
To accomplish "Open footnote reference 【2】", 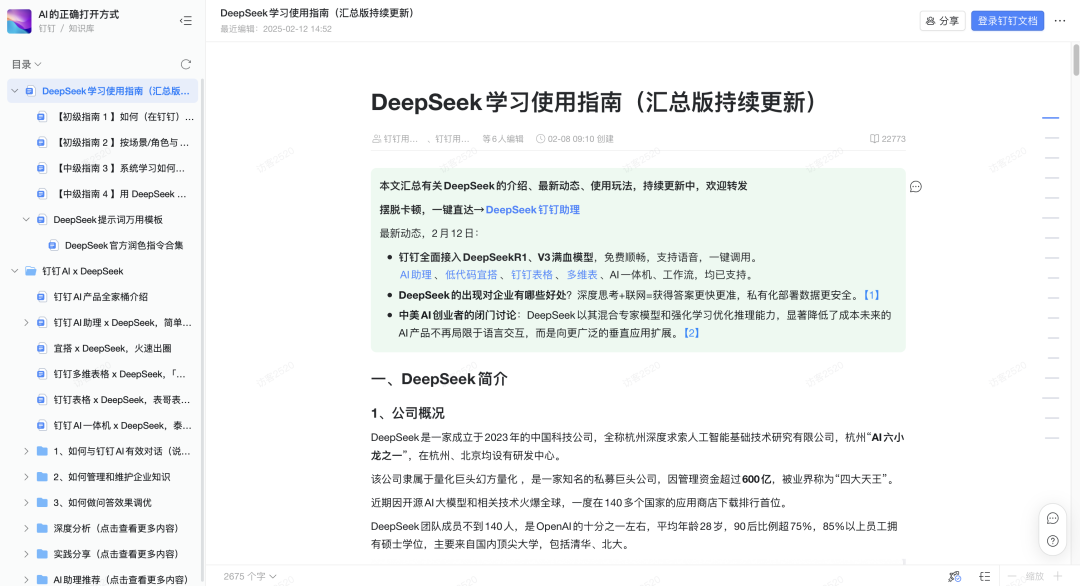I will pyautogui.click(x=692, y=333).
